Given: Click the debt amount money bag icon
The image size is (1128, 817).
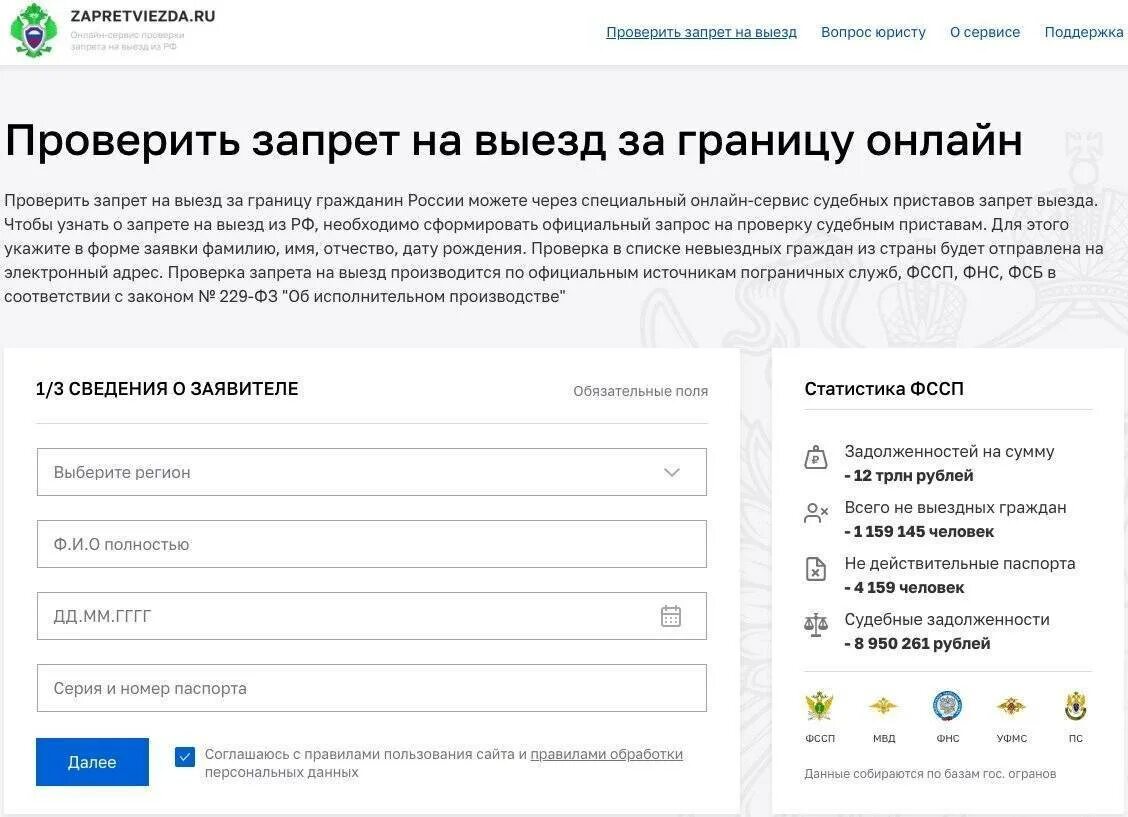Looking at the screenshot, I should [815, 457].
